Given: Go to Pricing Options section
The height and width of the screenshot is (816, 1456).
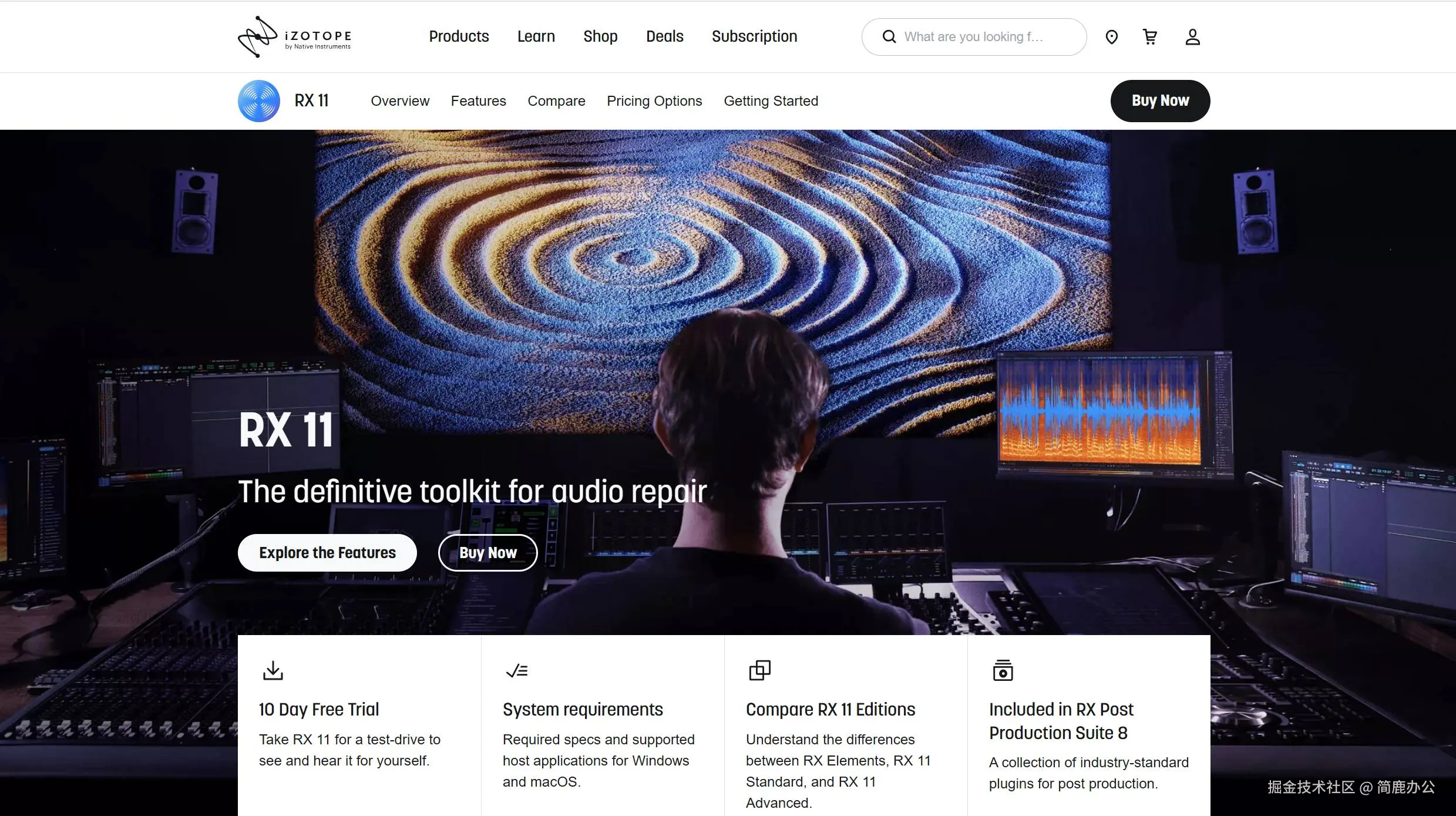Looking at the screenshot, I should [654, 101].
